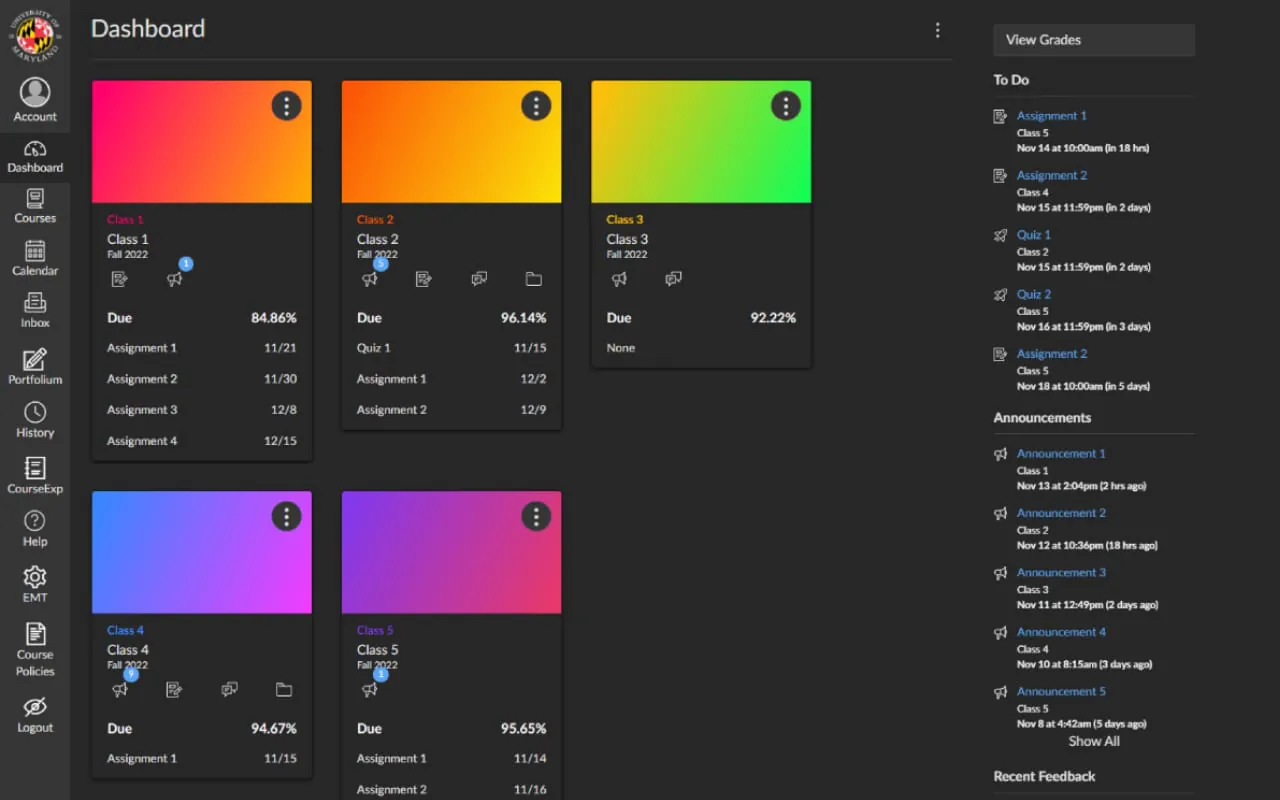Open the Class 1 card options menu
The width and height of the screenshot is (1280, 800).
point(286,106)
